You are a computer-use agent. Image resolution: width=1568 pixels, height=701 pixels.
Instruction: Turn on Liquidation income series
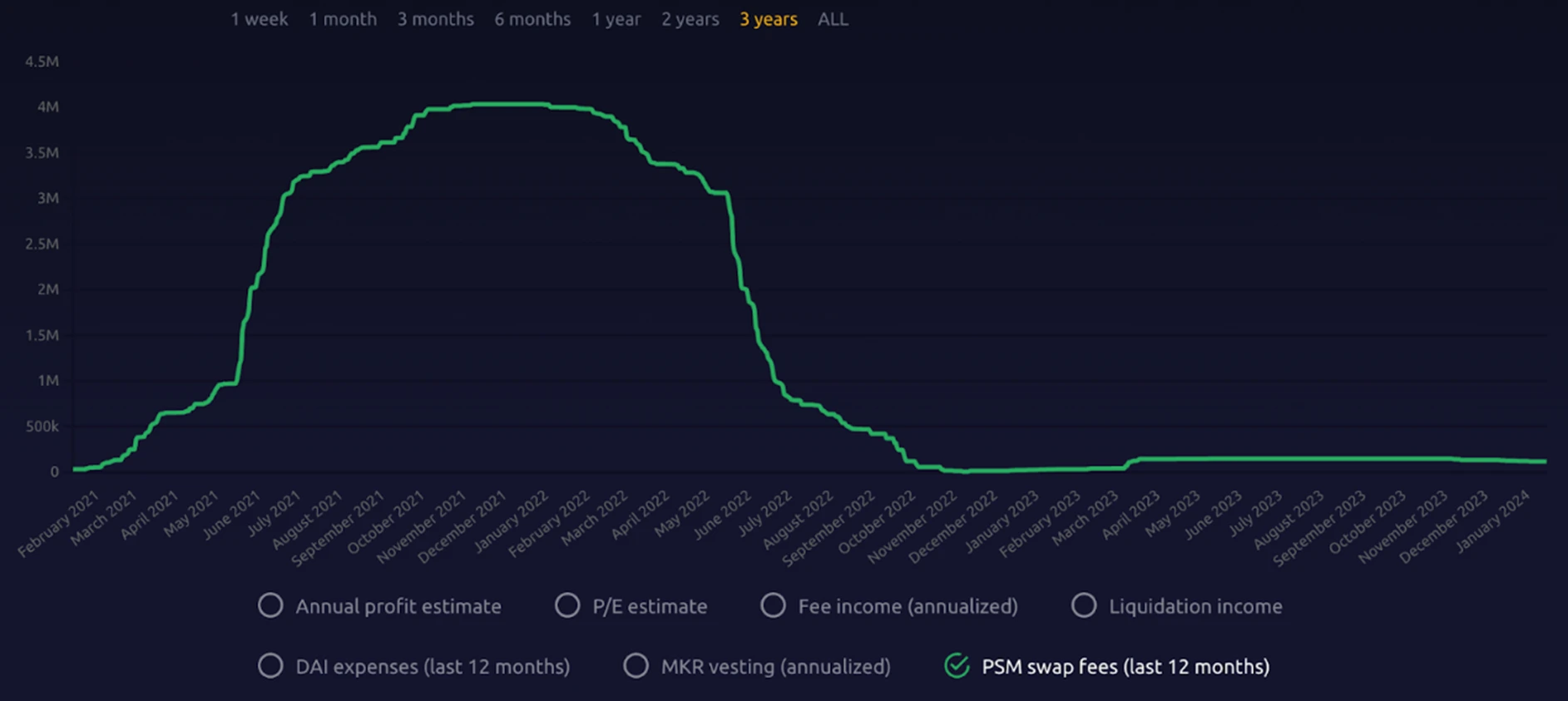pyautogui.click(x=1083, y=605)
